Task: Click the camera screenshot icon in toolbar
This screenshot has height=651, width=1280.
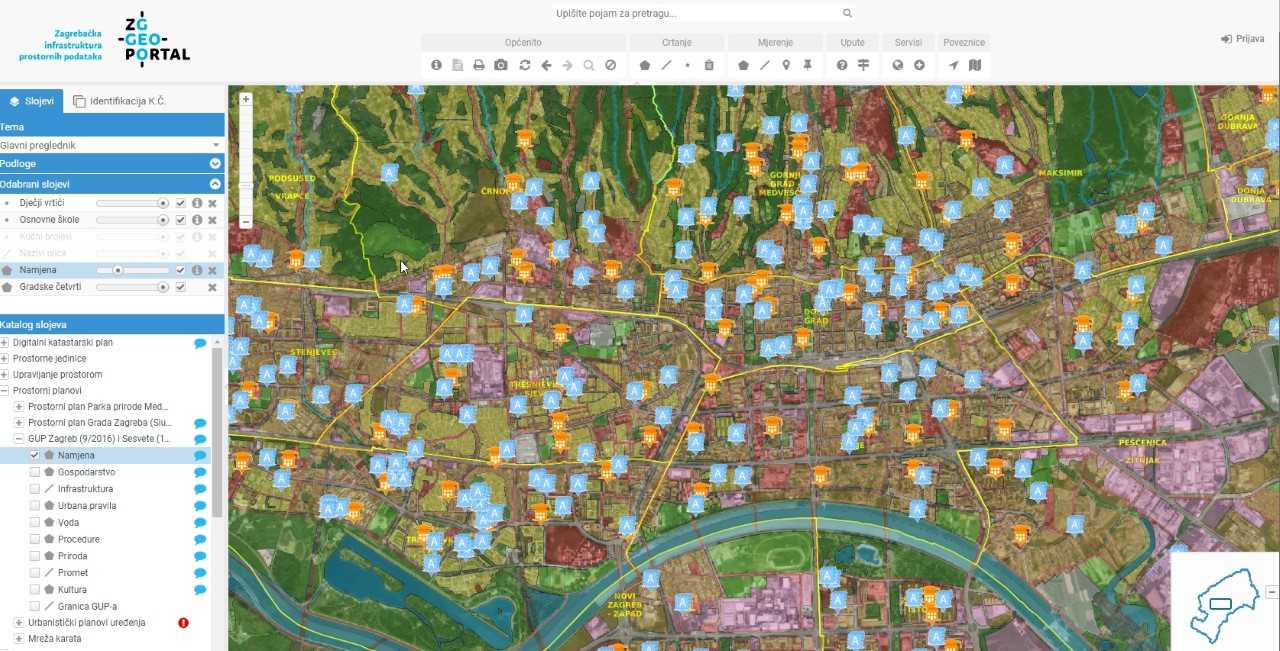Action: [501, 65]
